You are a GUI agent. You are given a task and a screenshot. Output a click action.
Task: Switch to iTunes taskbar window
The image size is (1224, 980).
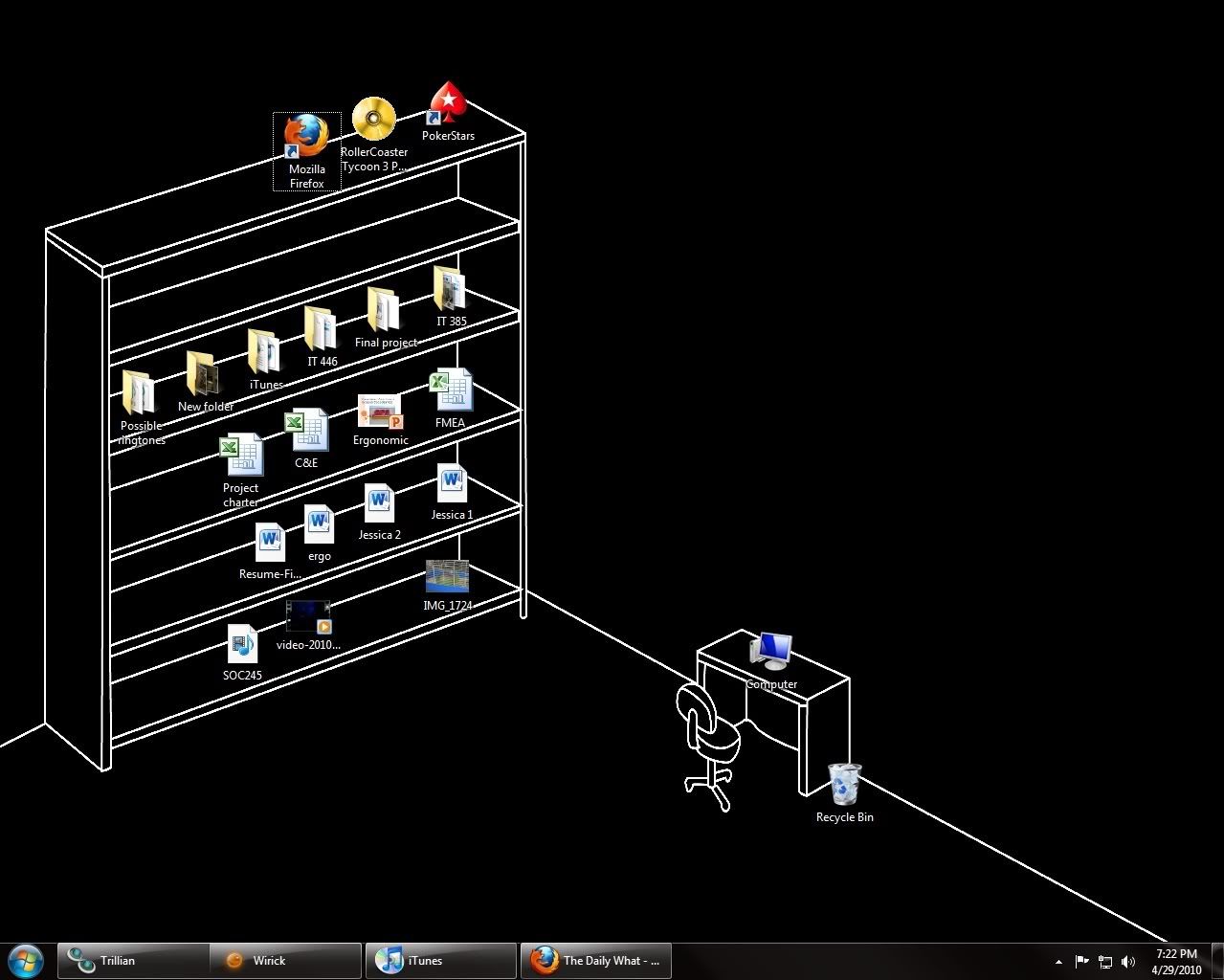440,961
